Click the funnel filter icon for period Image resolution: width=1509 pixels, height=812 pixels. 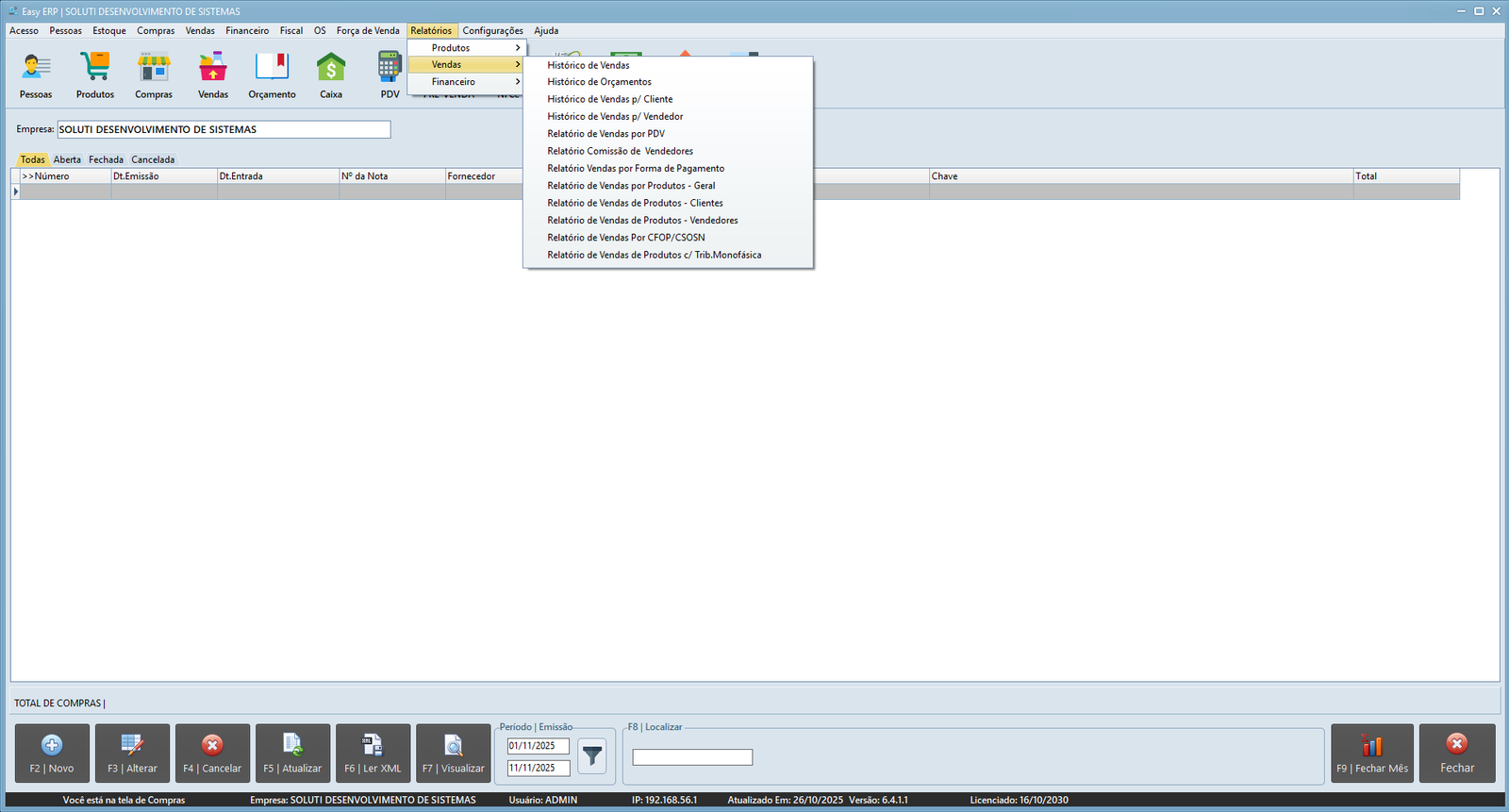[x=591, y=755]
